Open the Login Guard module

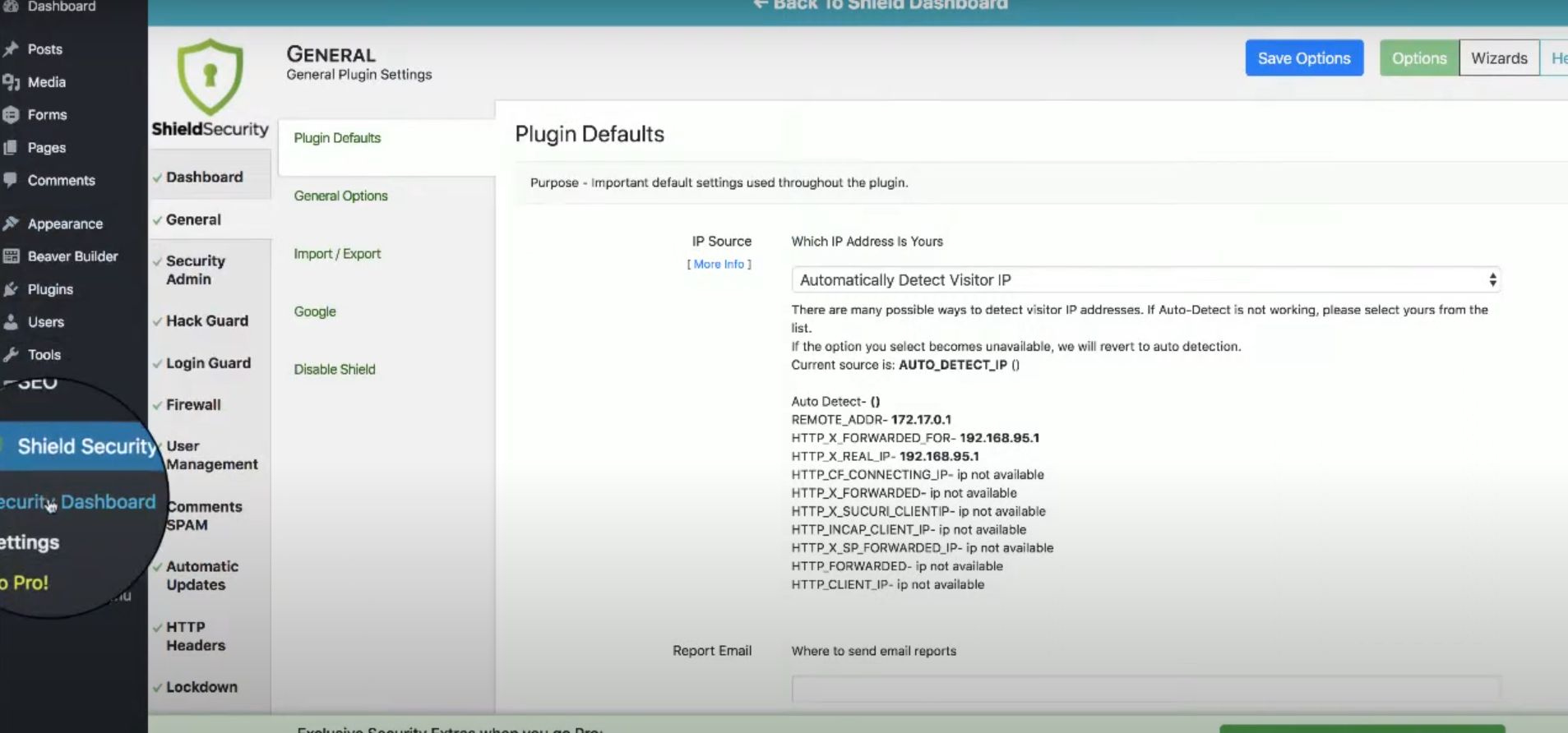tap(210, 362)
